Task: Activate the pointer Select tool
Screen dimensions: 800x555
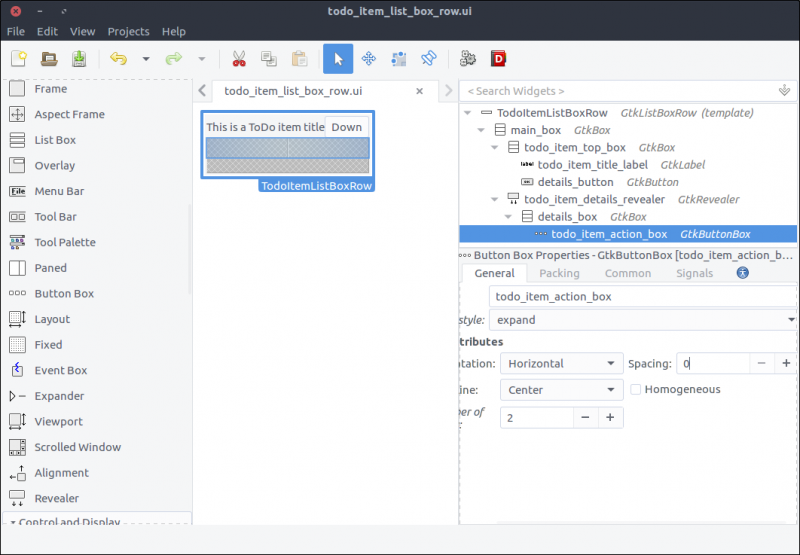Action: (337, 59)
